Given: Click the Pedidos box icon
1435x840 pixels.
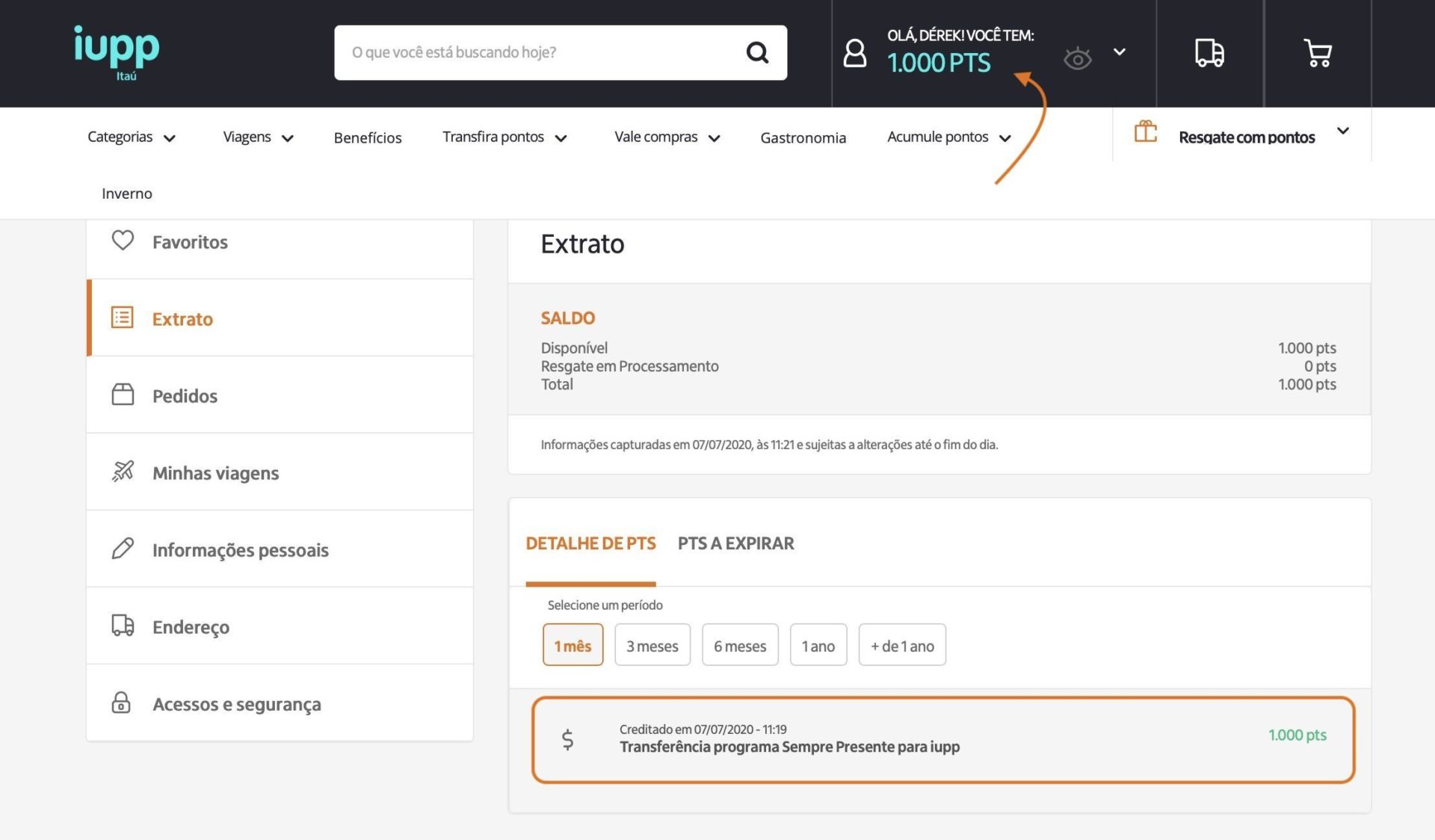Looking at the screenshot, I should (123, 394).
